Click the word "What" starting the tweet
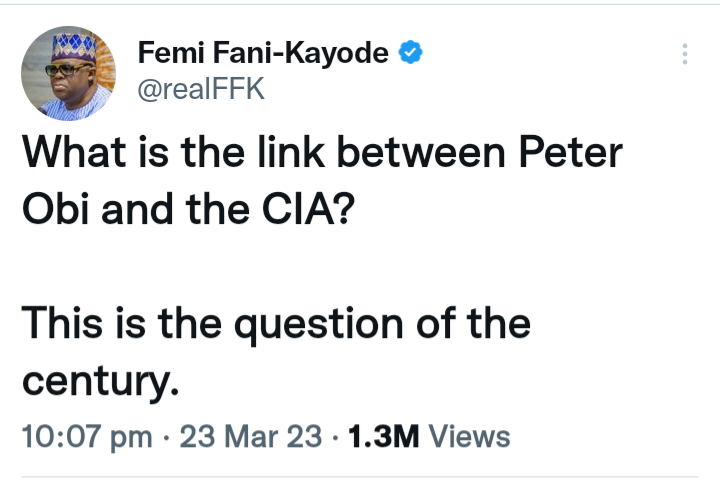The width and height of the screenshot is (720, 481). click(x=70, y=153)
